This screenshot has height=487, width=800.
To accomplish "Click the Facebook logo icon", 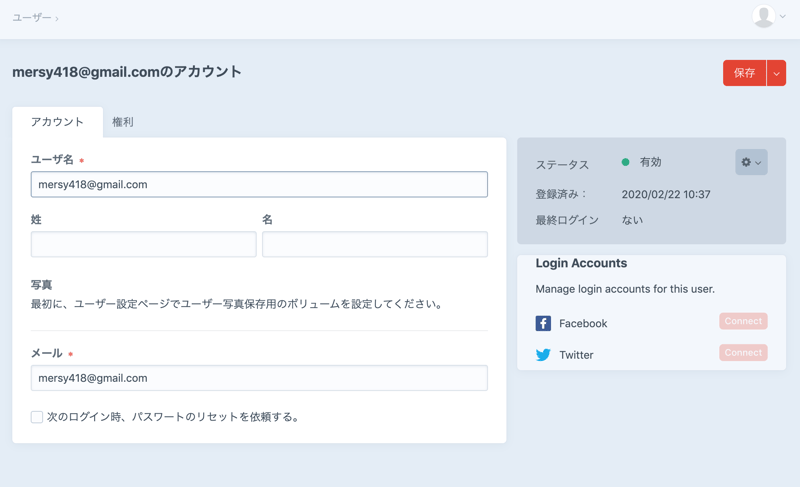I will pos(543,323).
